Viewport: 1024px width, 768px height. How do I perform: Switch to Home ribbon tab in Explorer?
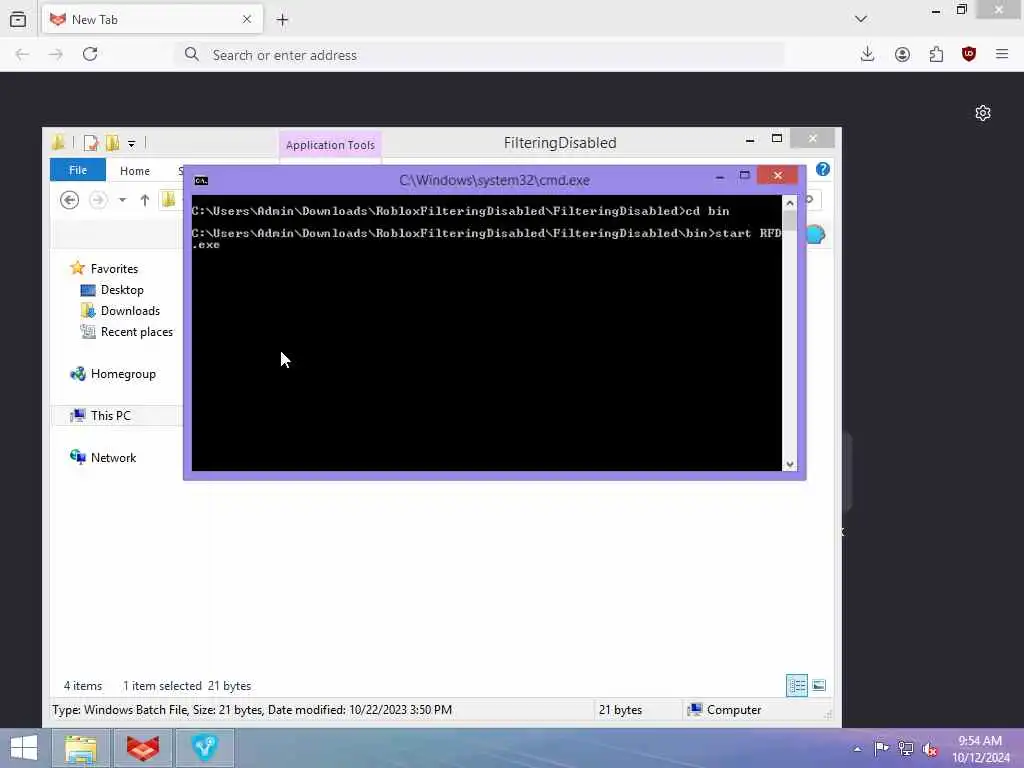pyautogui.click(x=135, y=170)
